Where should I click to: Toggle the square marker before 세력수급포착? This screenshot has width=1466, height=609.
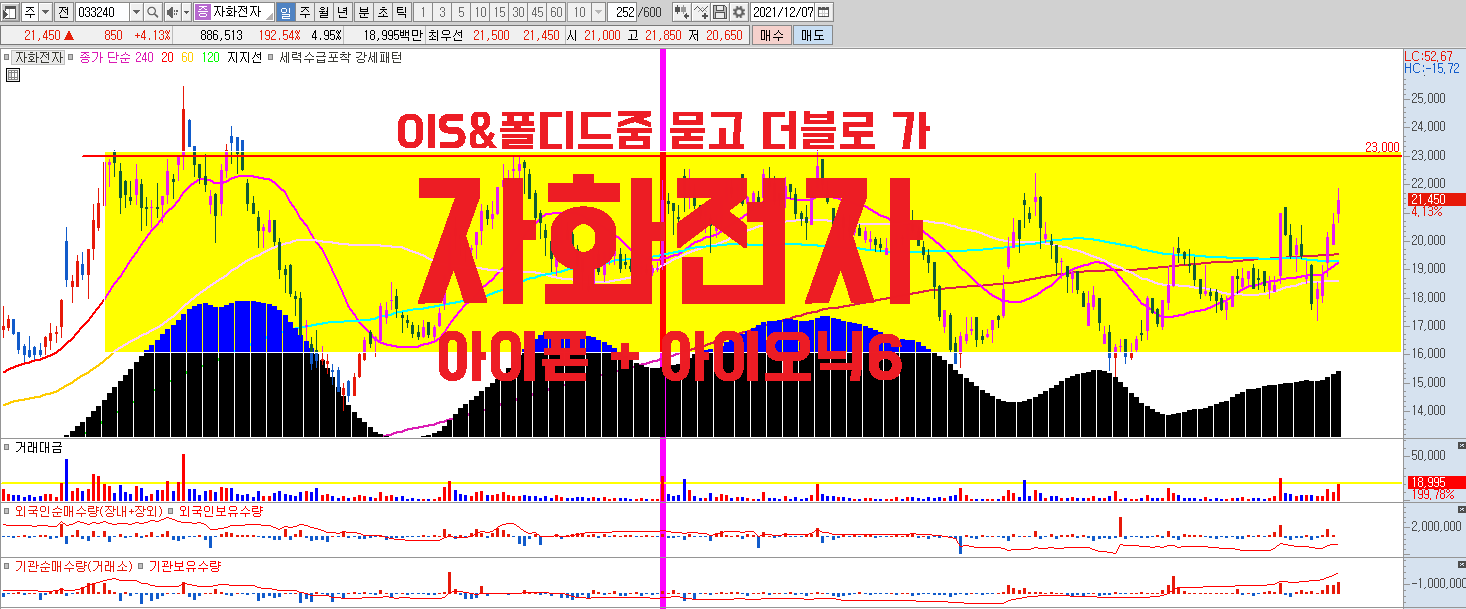(272, 58)
